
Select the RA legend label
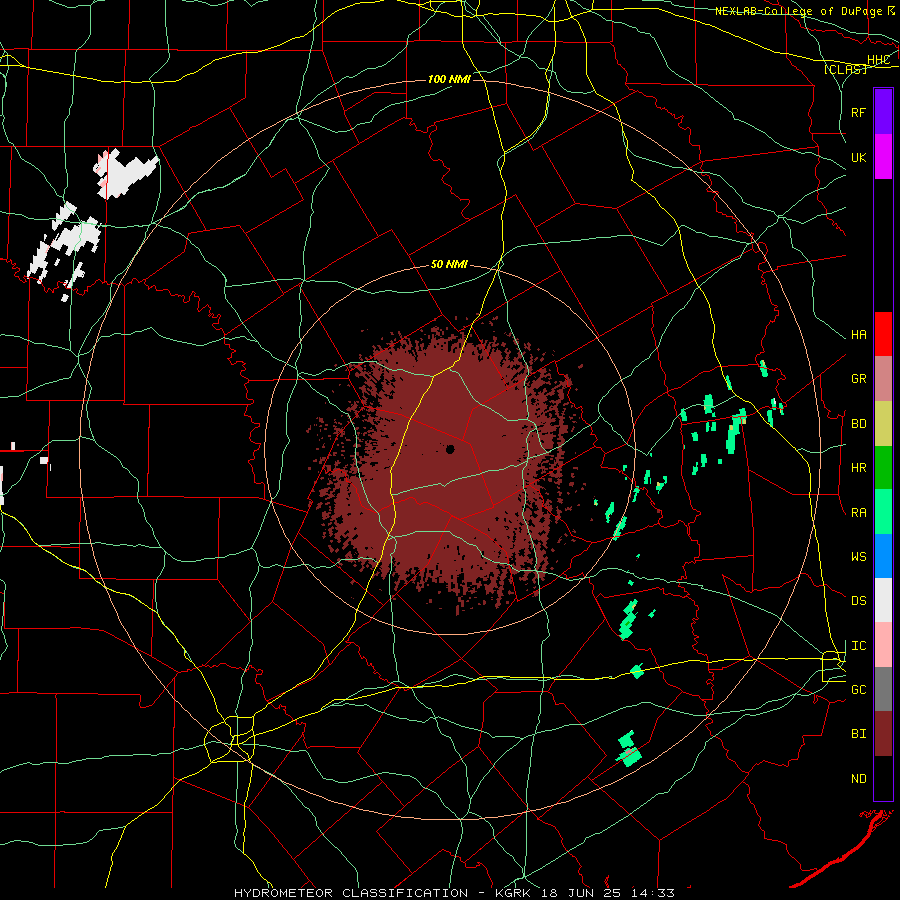(858, 513)
